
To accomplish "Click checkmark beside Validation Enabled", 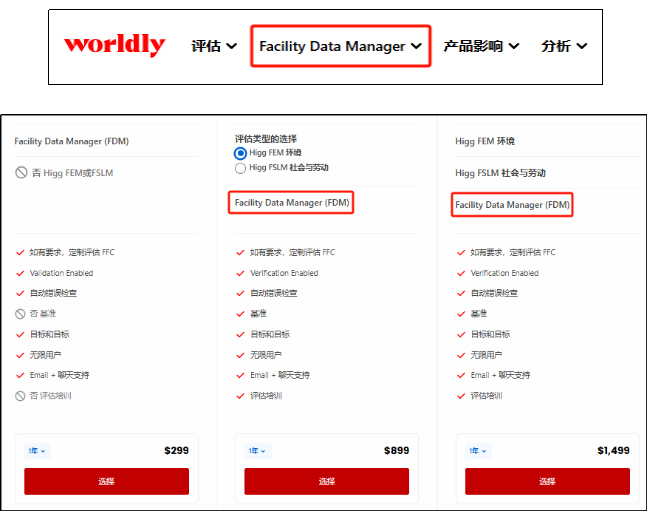I will pos(20,273).
